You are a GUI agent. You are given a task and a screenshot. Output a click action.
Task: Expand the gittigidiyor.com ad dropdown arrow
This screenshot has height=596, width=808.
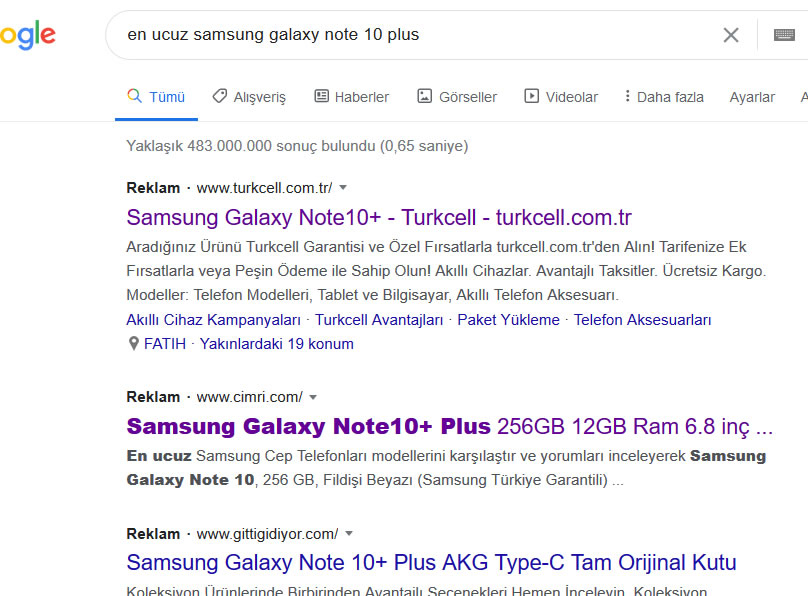point(349,534)
